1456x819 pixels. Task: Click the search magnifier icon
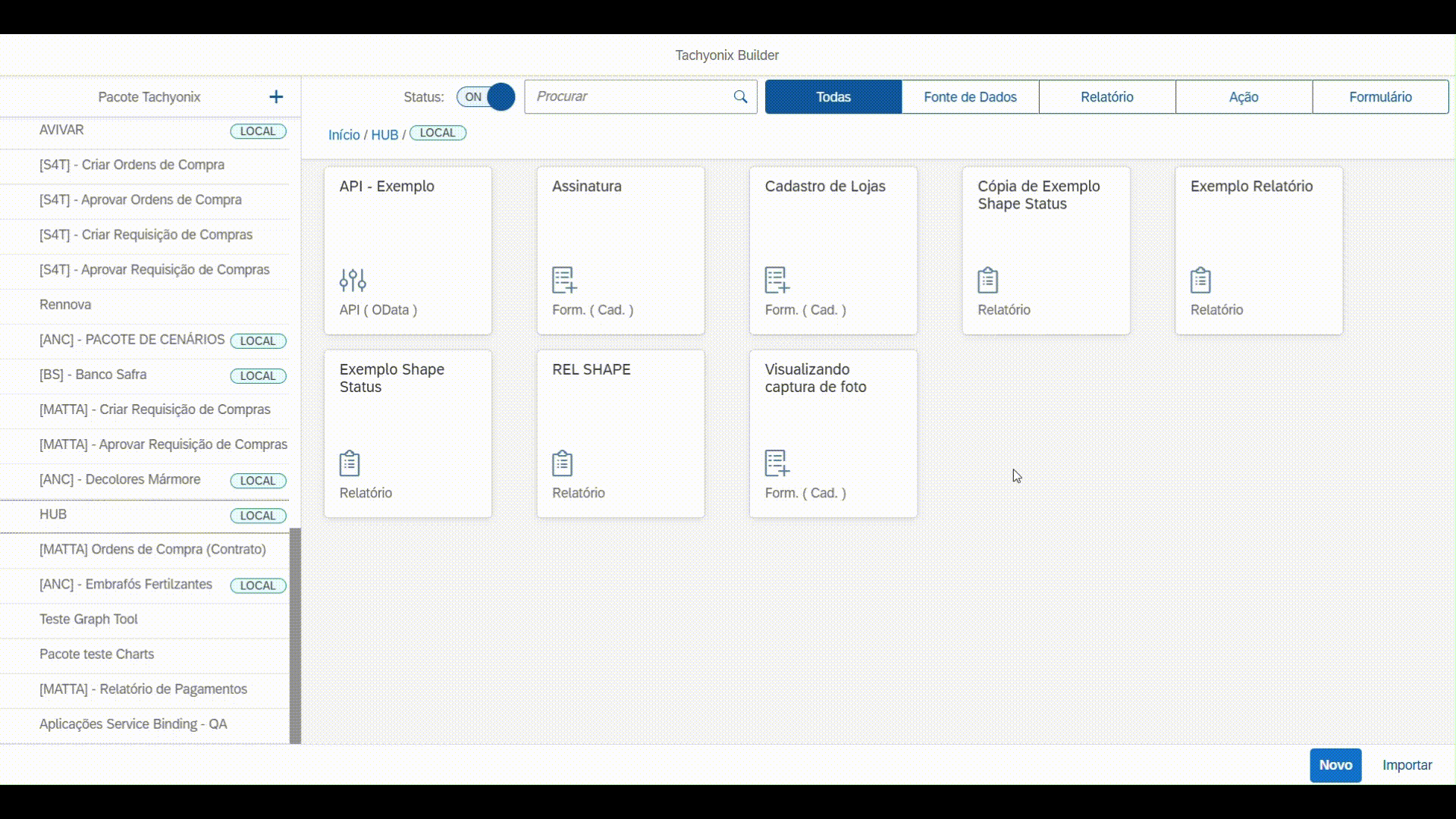pos(740,97)
